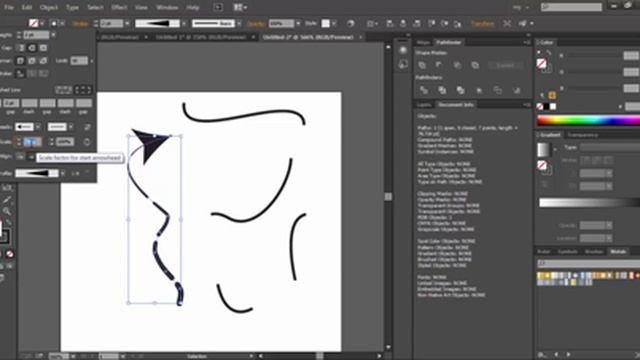Click the orange Opacity link in the control bar
This screenshot has width=640, height=360.
coord(256,23)
